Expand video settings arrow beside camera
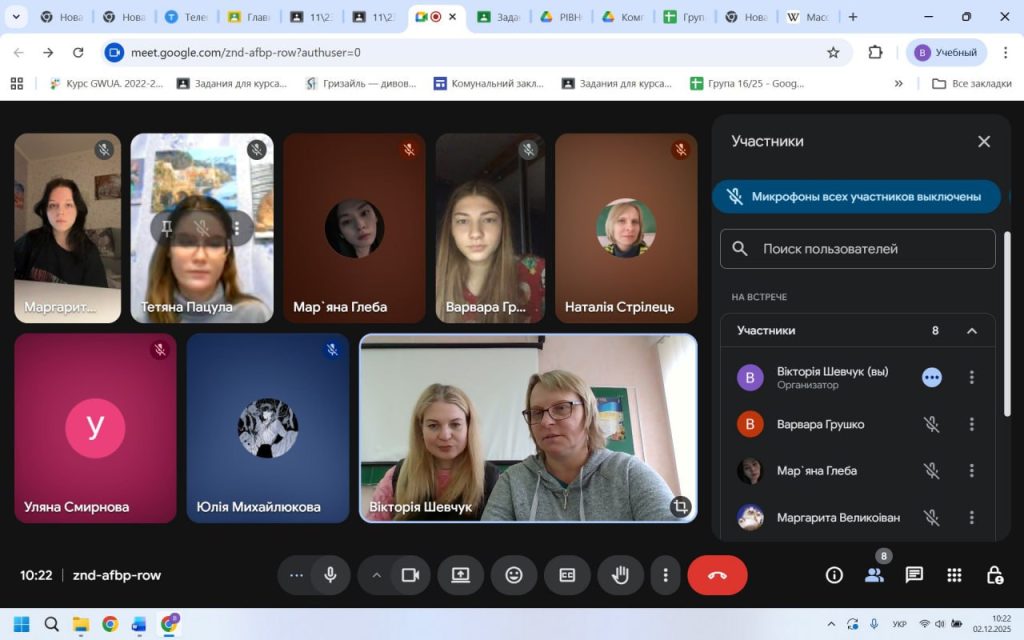Screen dimensions: 1024x640 coord(377,575)
